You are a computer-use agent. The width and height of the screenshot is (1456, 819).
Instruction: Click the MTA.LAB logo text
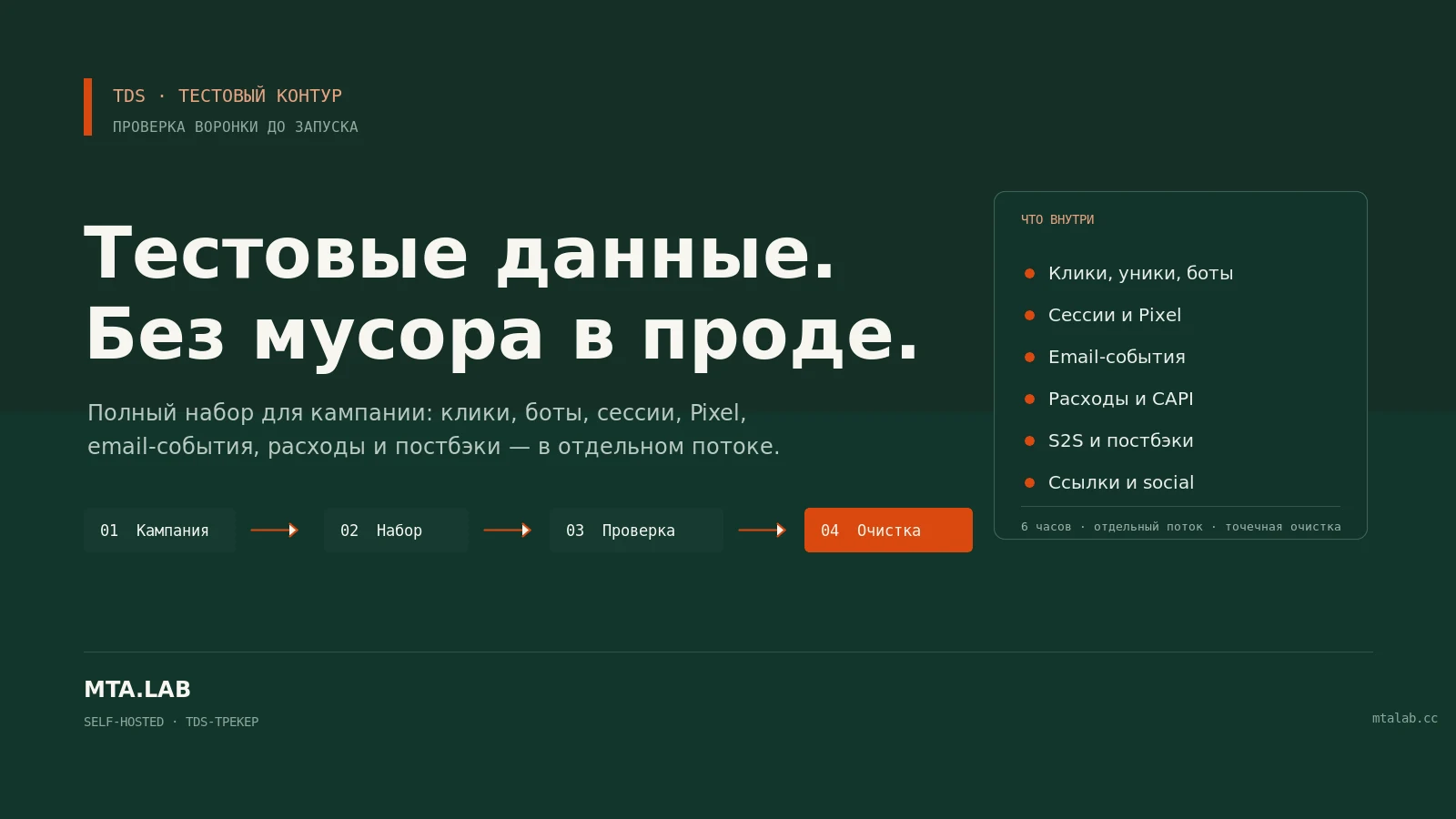pyautogui.click(x=137, y=689)
